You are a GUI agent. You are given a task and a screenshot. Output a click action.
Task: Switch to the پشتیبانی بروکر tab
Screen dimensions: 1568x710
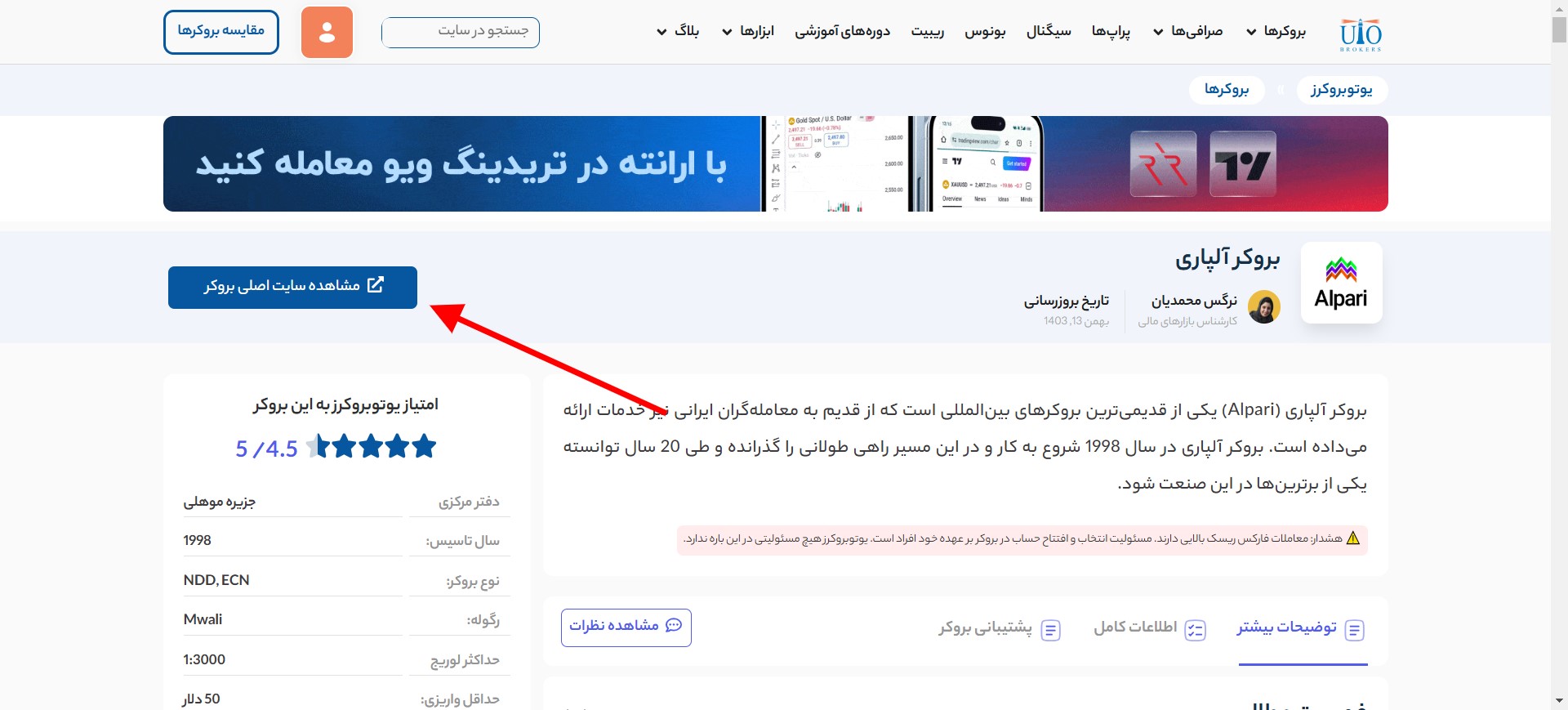[1000, 629]
